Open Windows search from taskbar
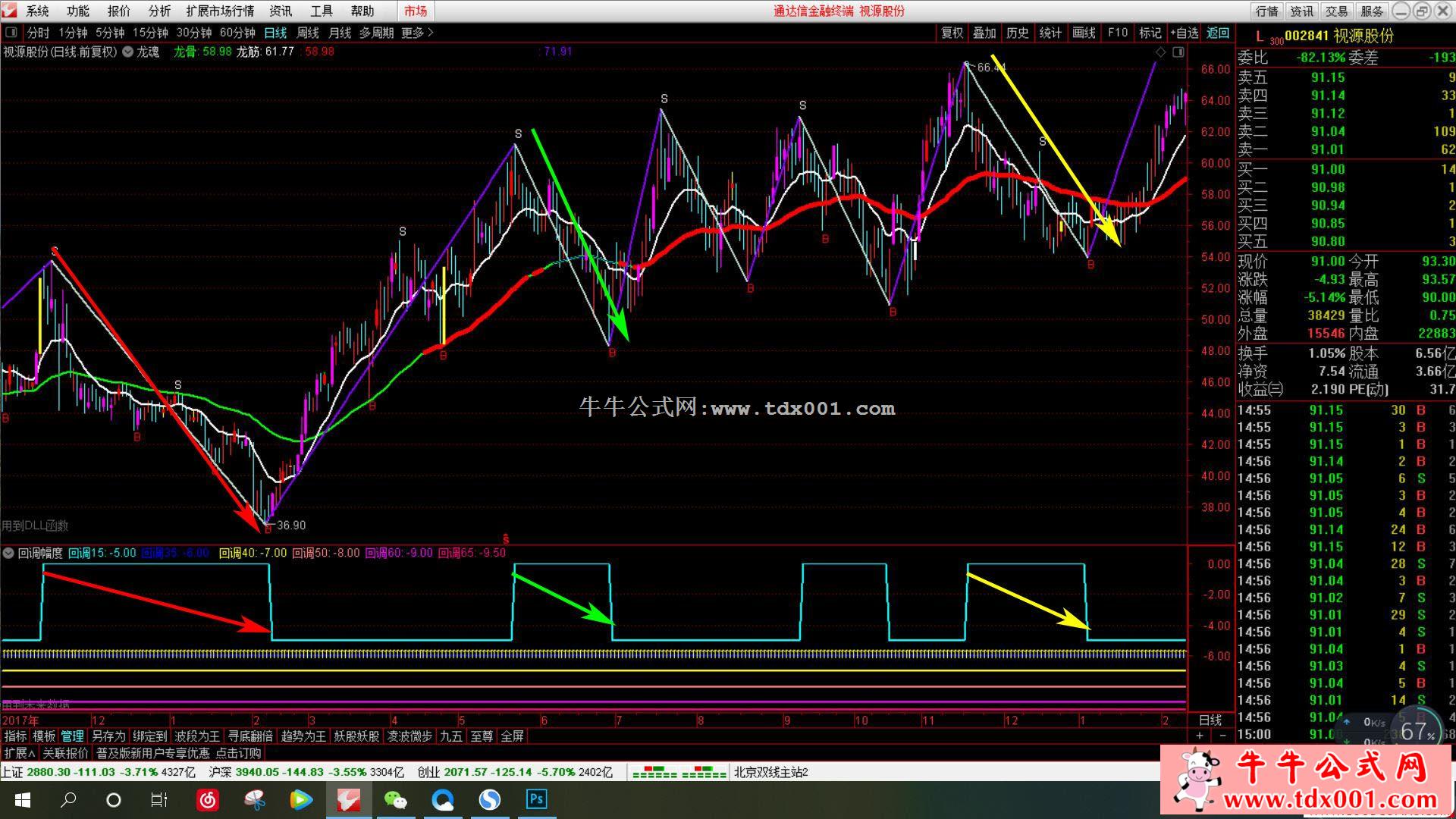 [68, 800]
